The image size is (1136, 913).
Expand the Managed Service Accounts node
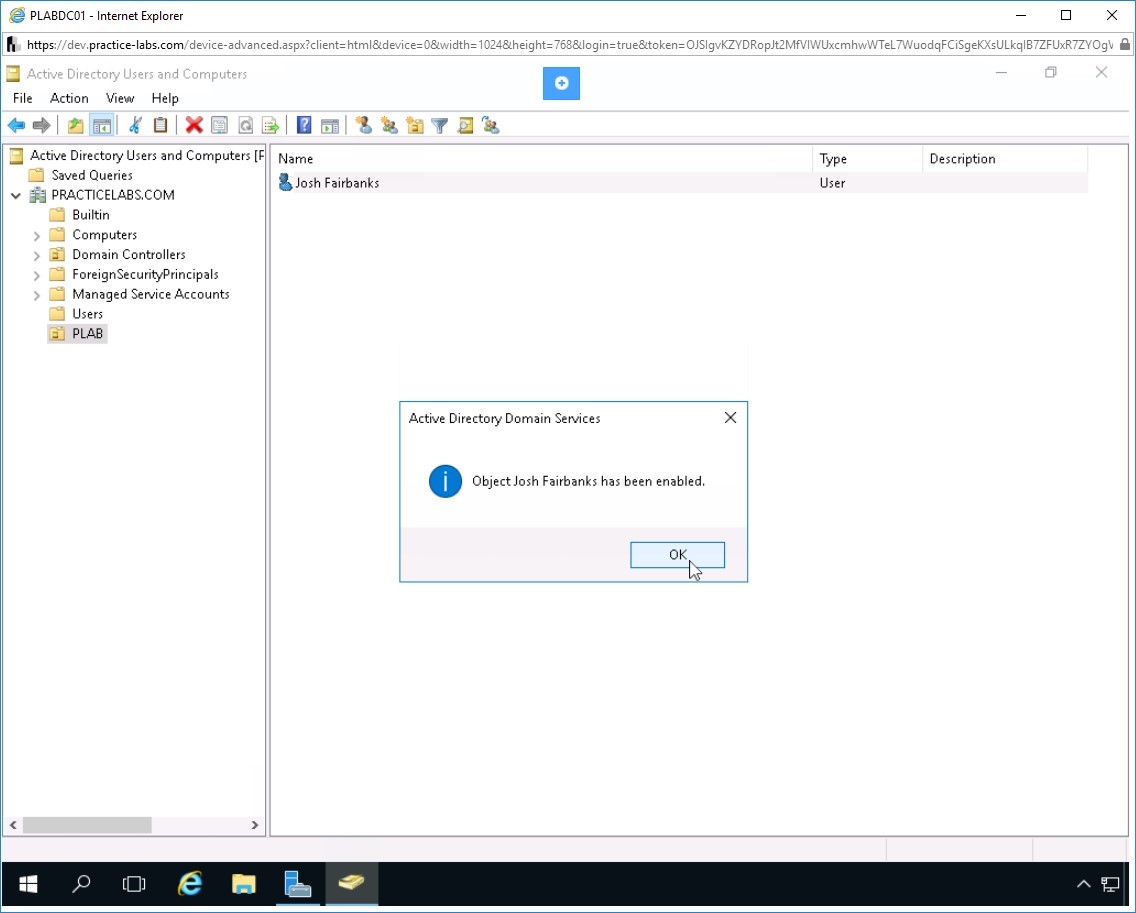click(x=36, y=294)
